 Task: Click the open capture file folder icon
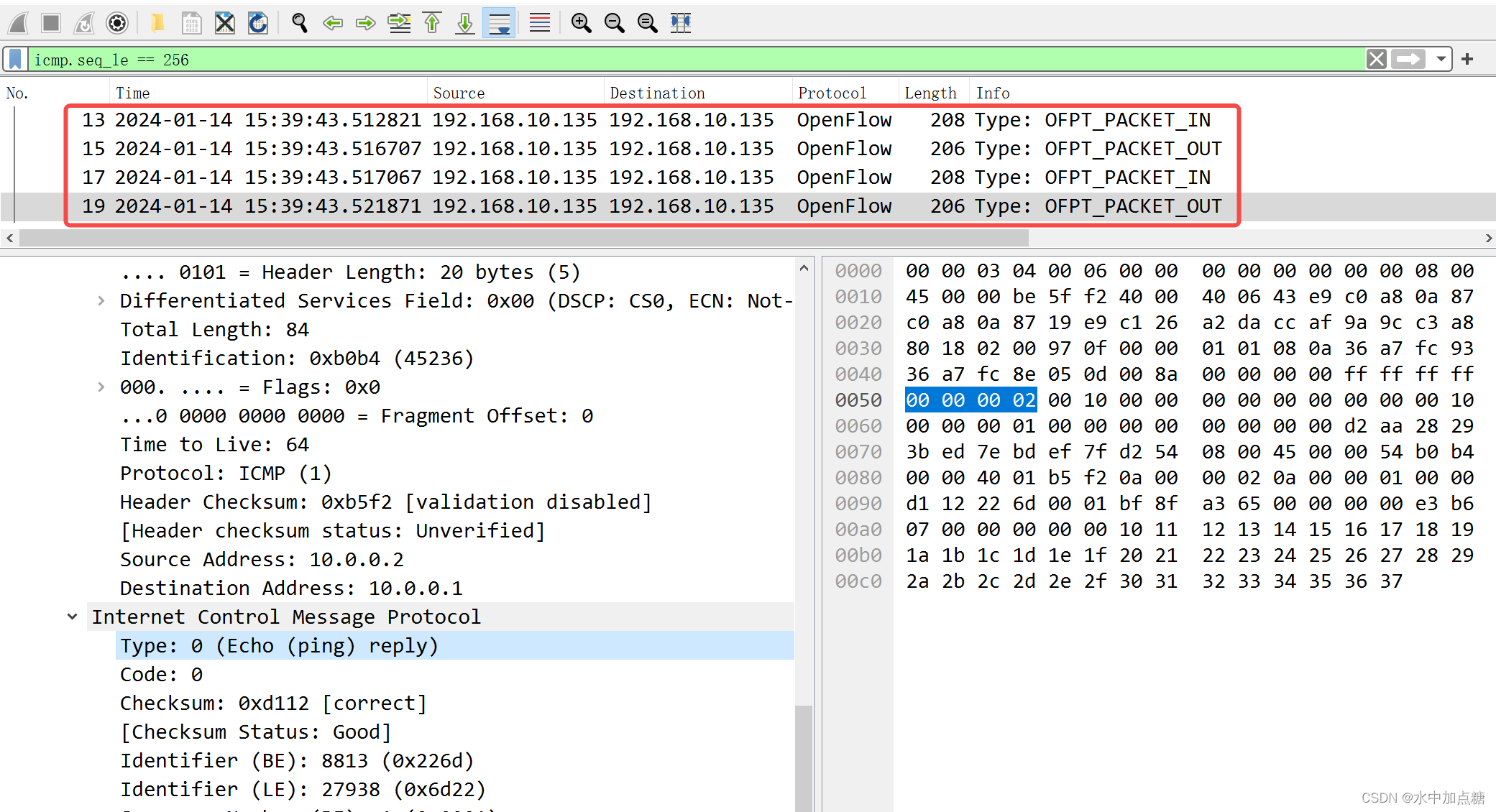click(157, 23)
